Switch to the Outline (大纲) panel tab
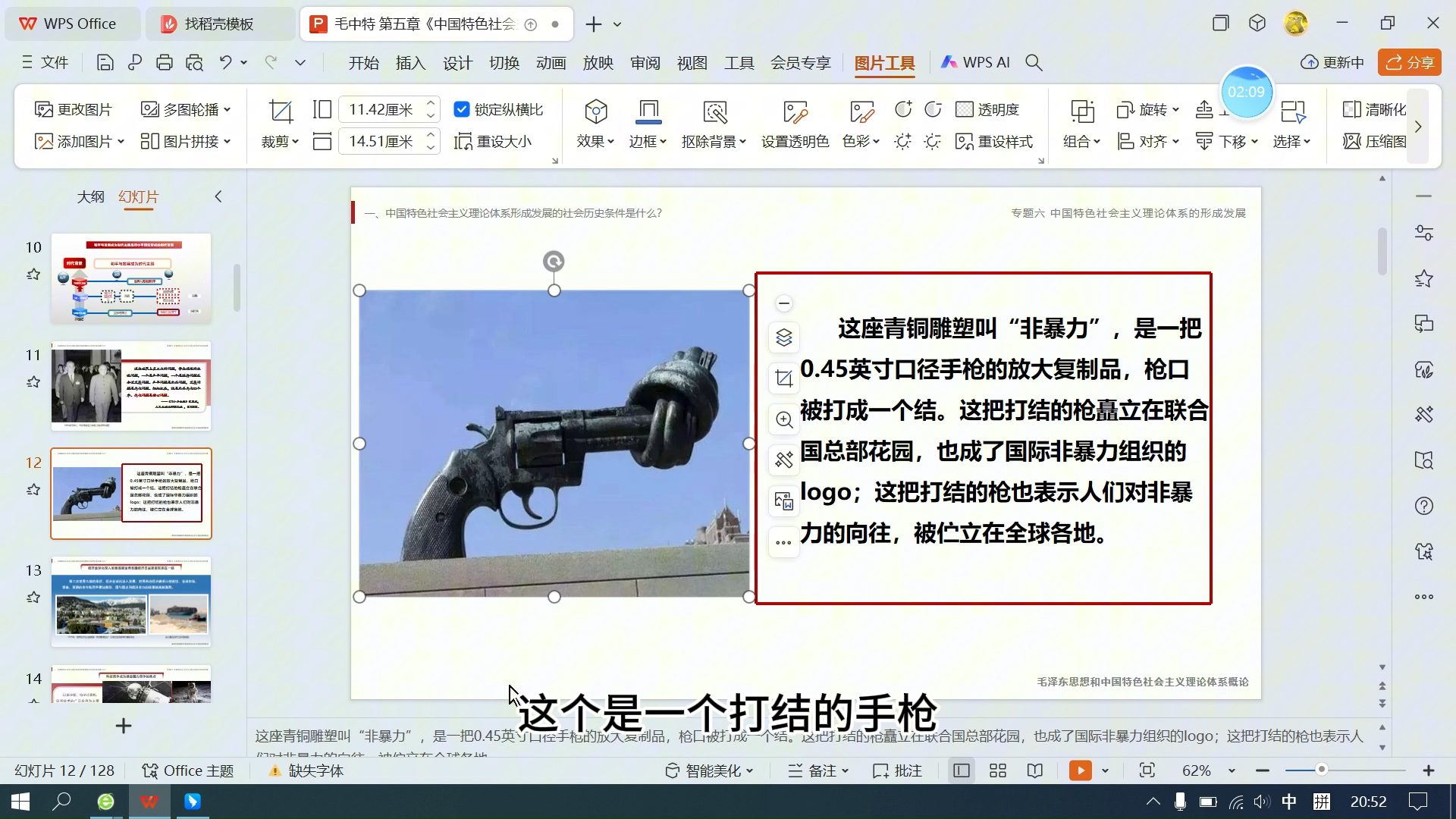The image size is (1456, 819). click(x=90, y=196)
